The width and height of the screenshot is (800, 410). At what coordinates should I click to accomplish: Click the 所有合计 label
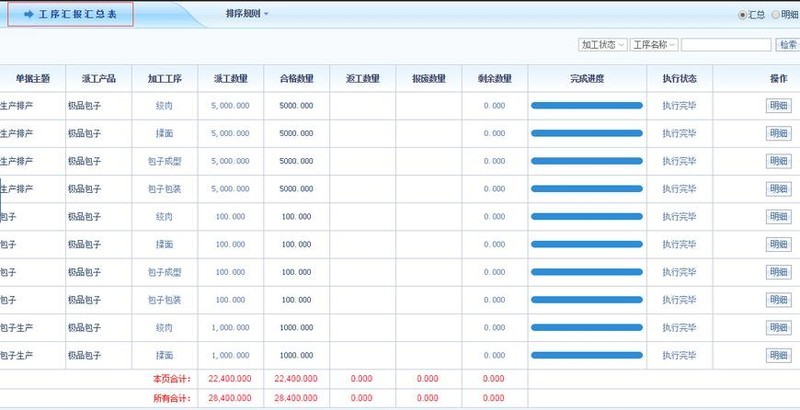click(172, 398)
